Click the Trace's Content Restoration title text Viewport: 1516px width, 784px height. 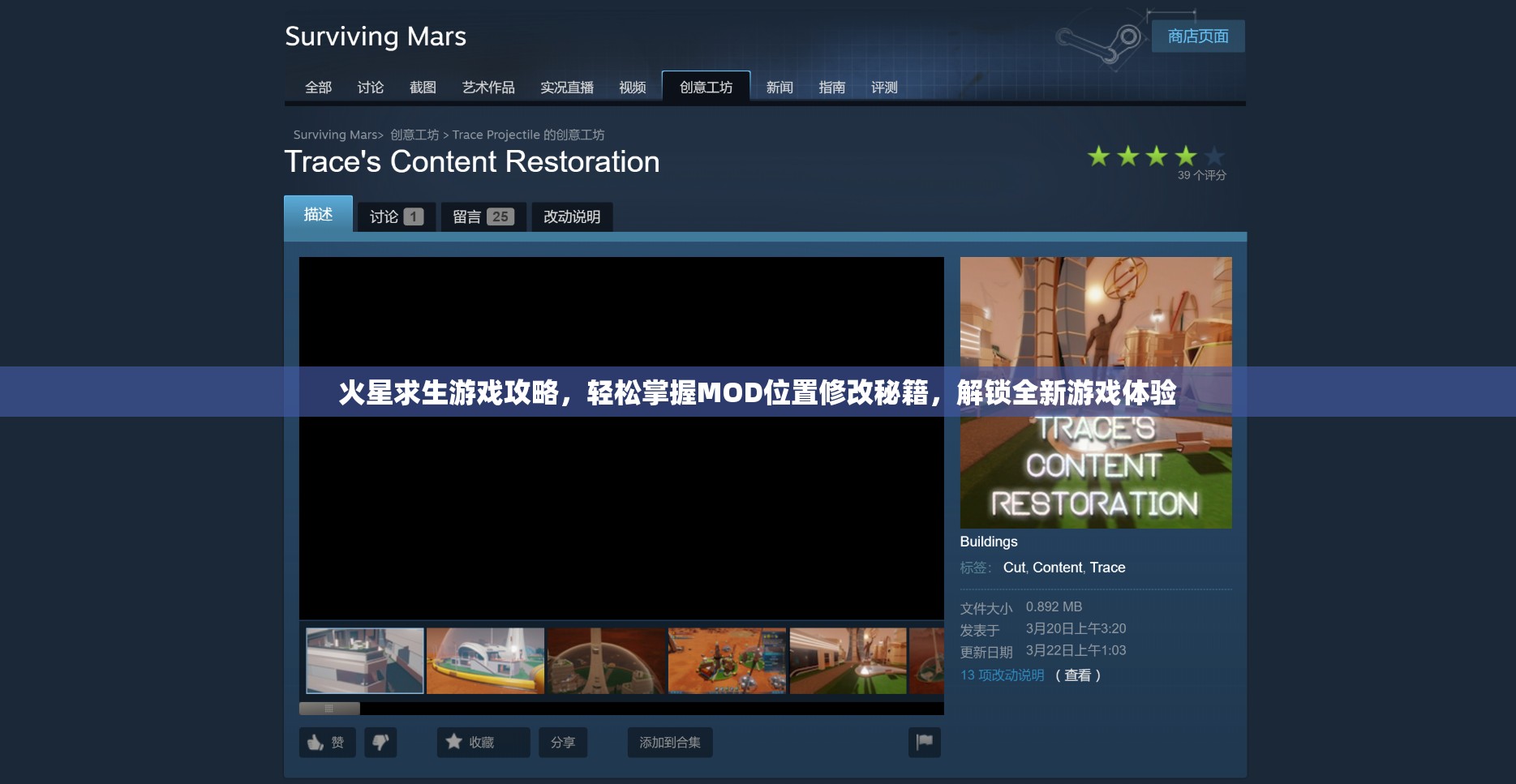point(472,161)
